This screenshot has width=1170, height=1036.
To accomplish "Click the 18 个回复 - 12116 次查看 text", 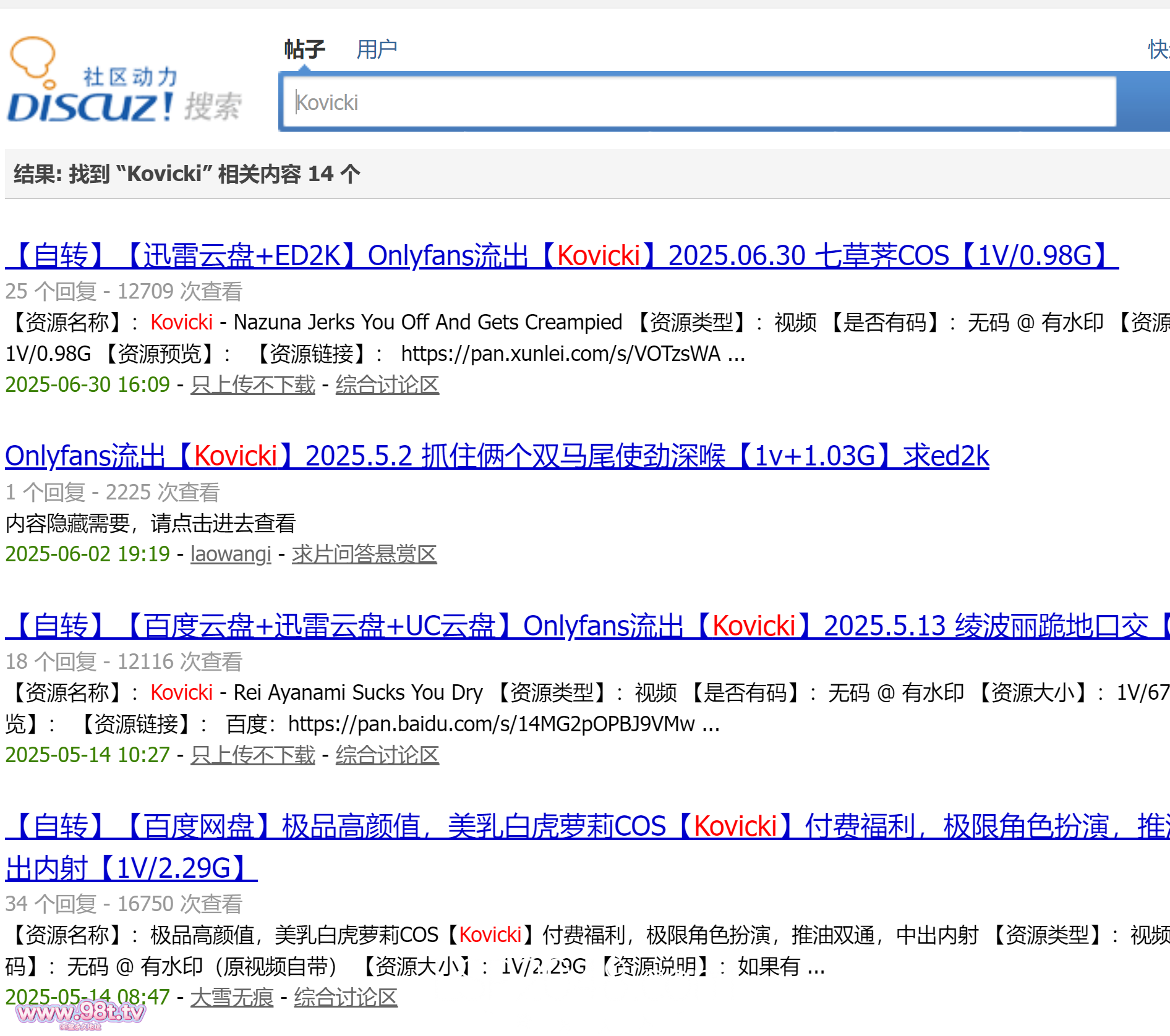I will pos(124,661).
